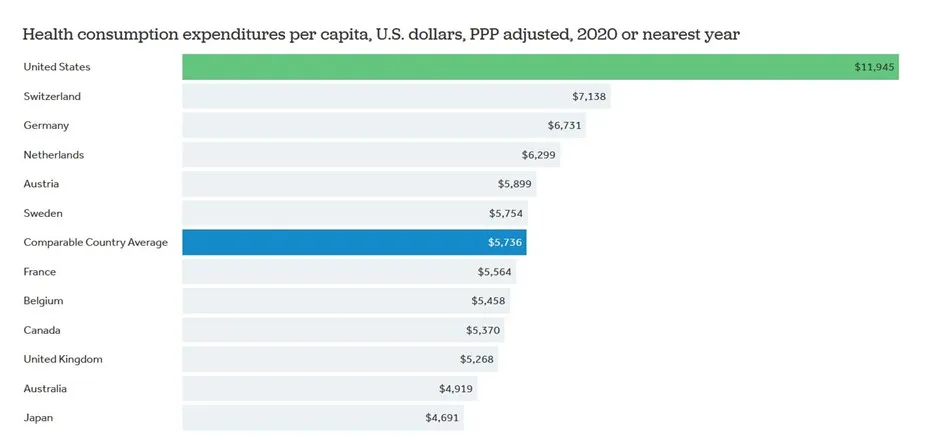Click the Austria country label

(x=41, y=184)
